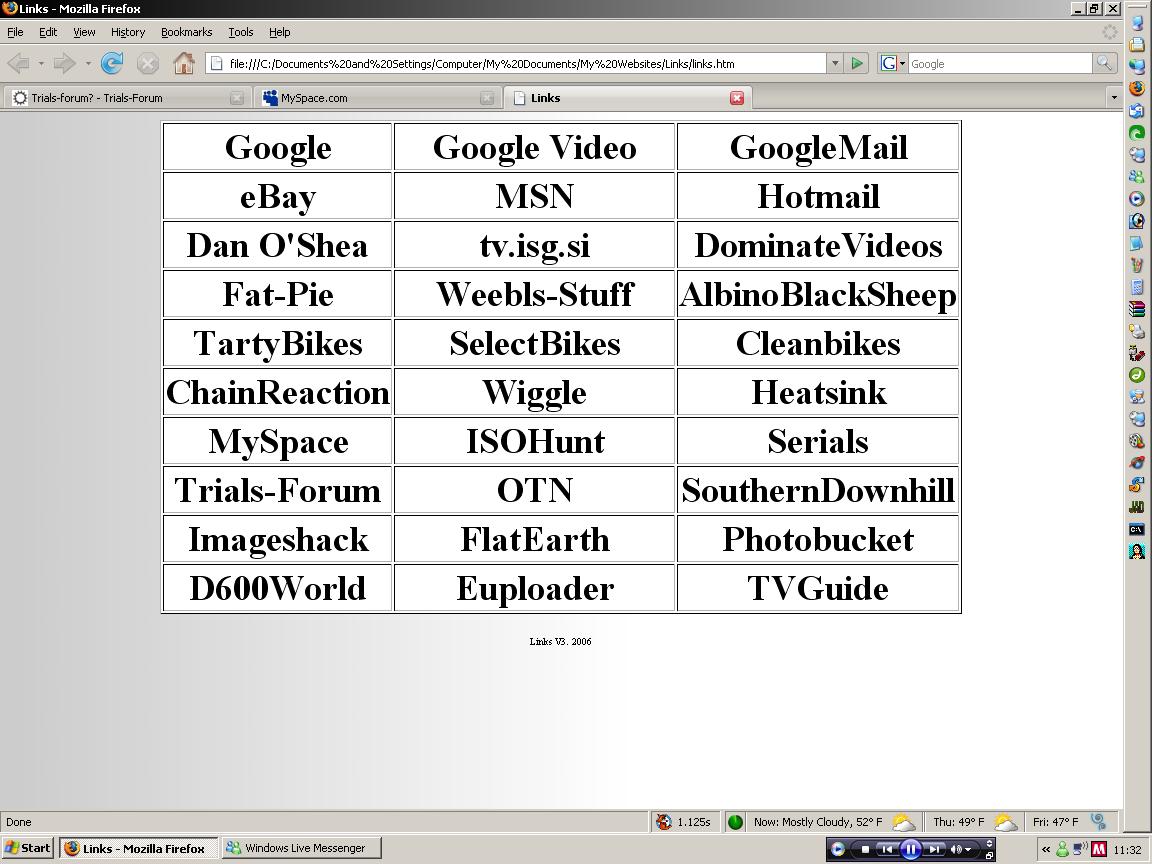Open the View menu

tap(84, 32)
